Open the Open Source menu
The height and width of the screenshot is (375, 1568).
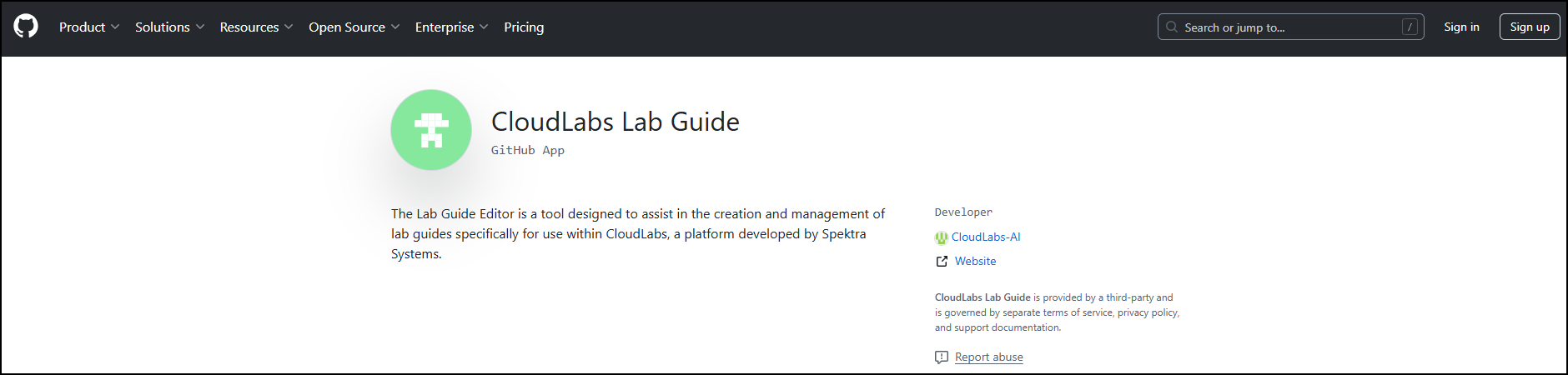354,27
